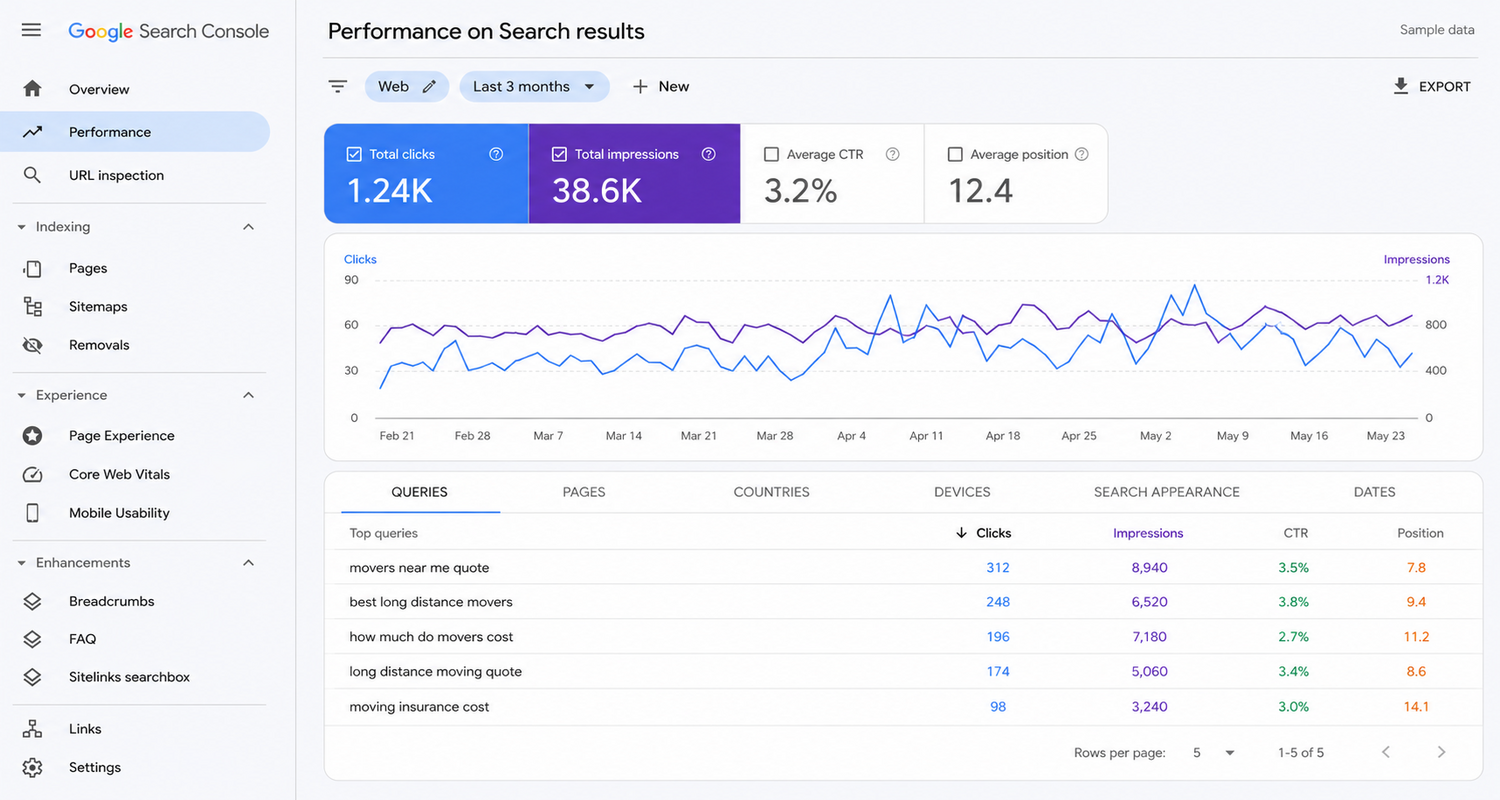1500x800 pixels.
Task: Open the Rows per page dropdown
Action: tap(1214, 752)
